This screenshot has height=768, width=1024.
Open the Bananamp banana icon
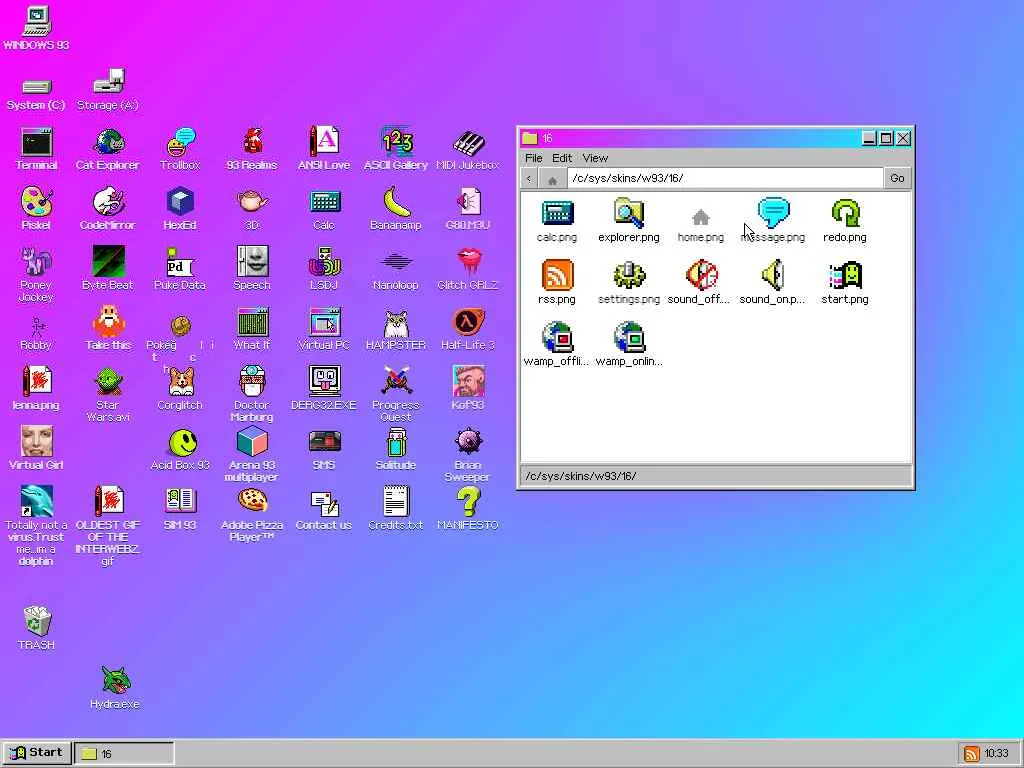pos(396,209)
